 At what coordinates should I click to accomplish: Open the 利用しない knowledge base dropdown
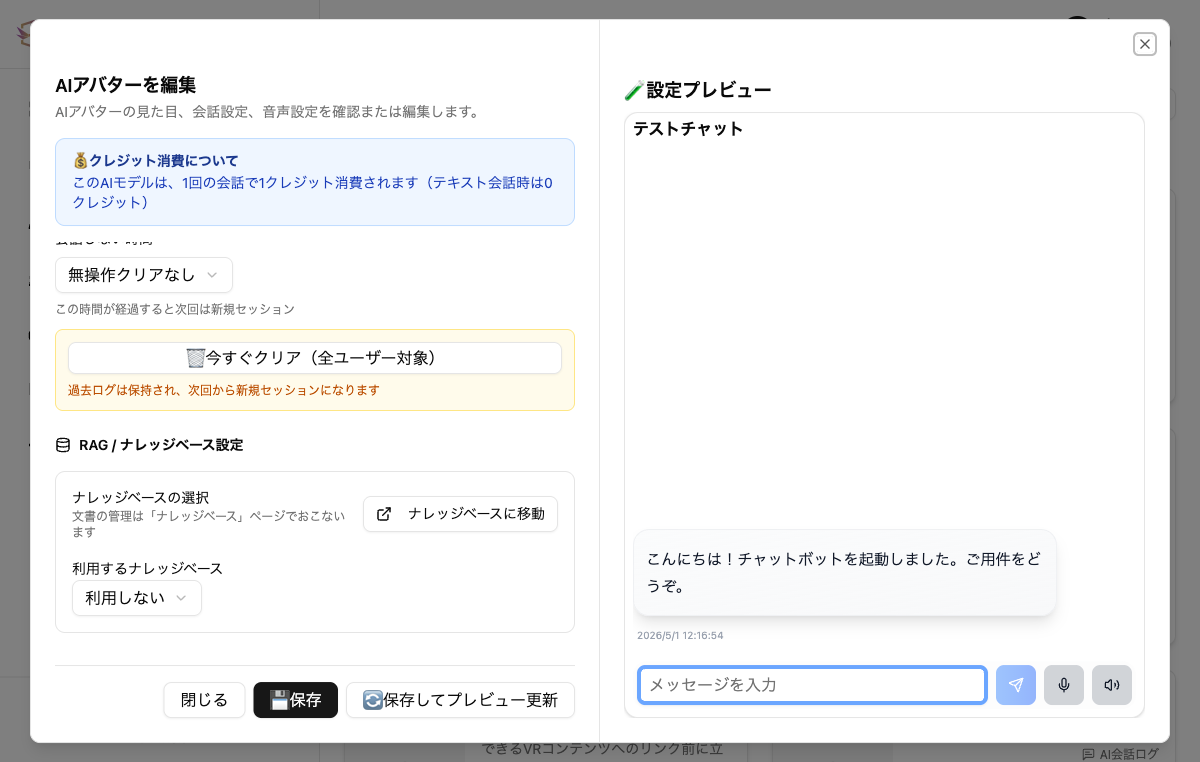pyautogui.click(x=137, y=598)
